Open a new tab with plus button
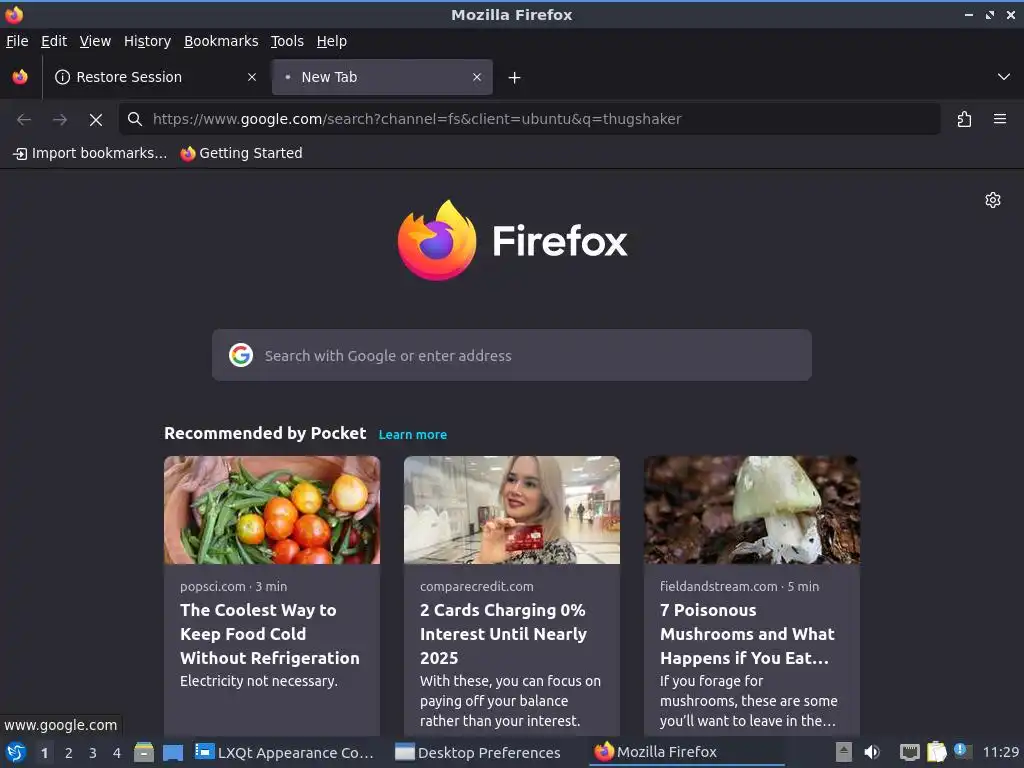The width and height of the screenshot is (1024, 768). 515,78
